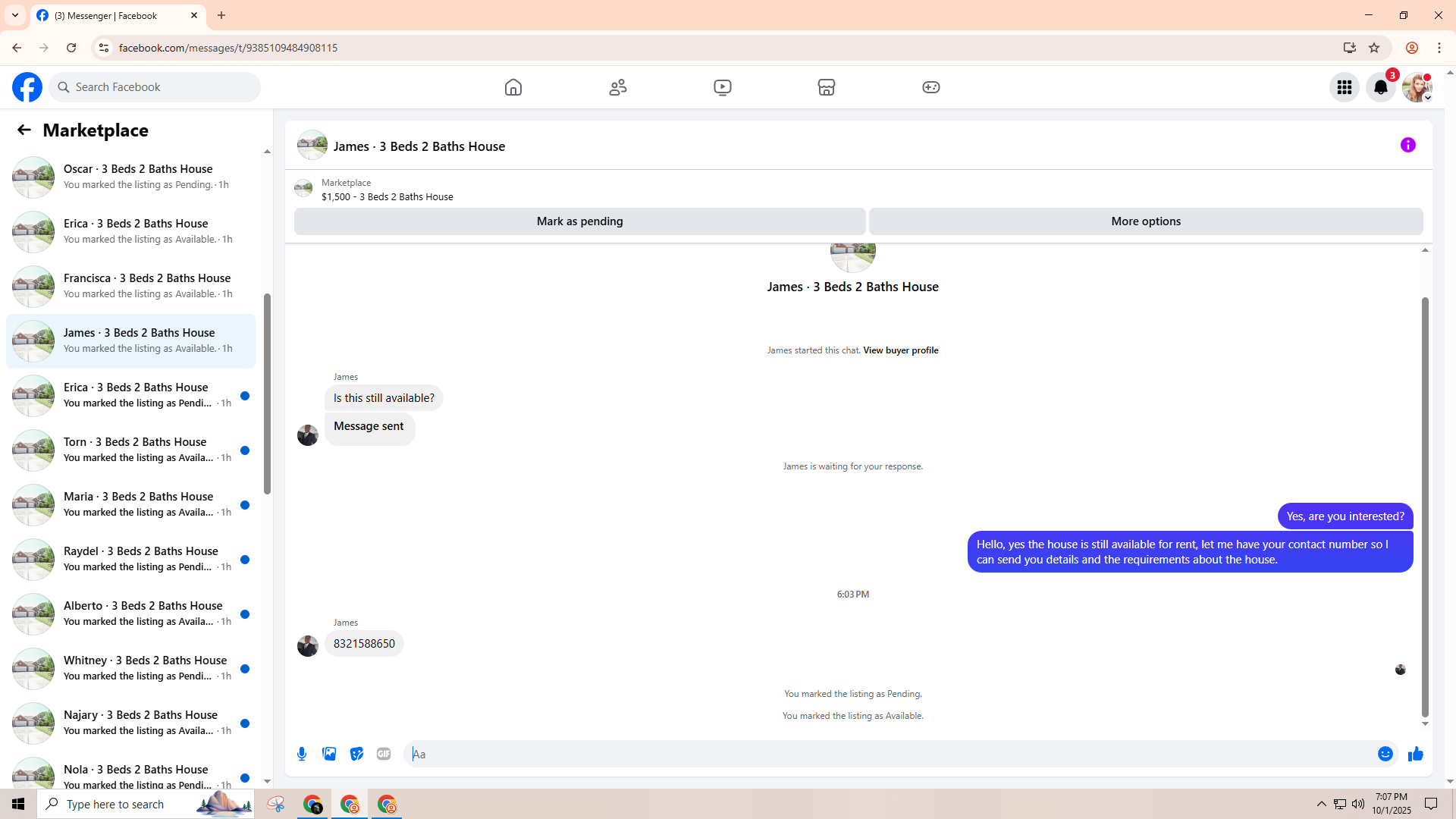Click Windows taskbar search box
Viewport: 1456px width, 819px height.
(146, 804)
